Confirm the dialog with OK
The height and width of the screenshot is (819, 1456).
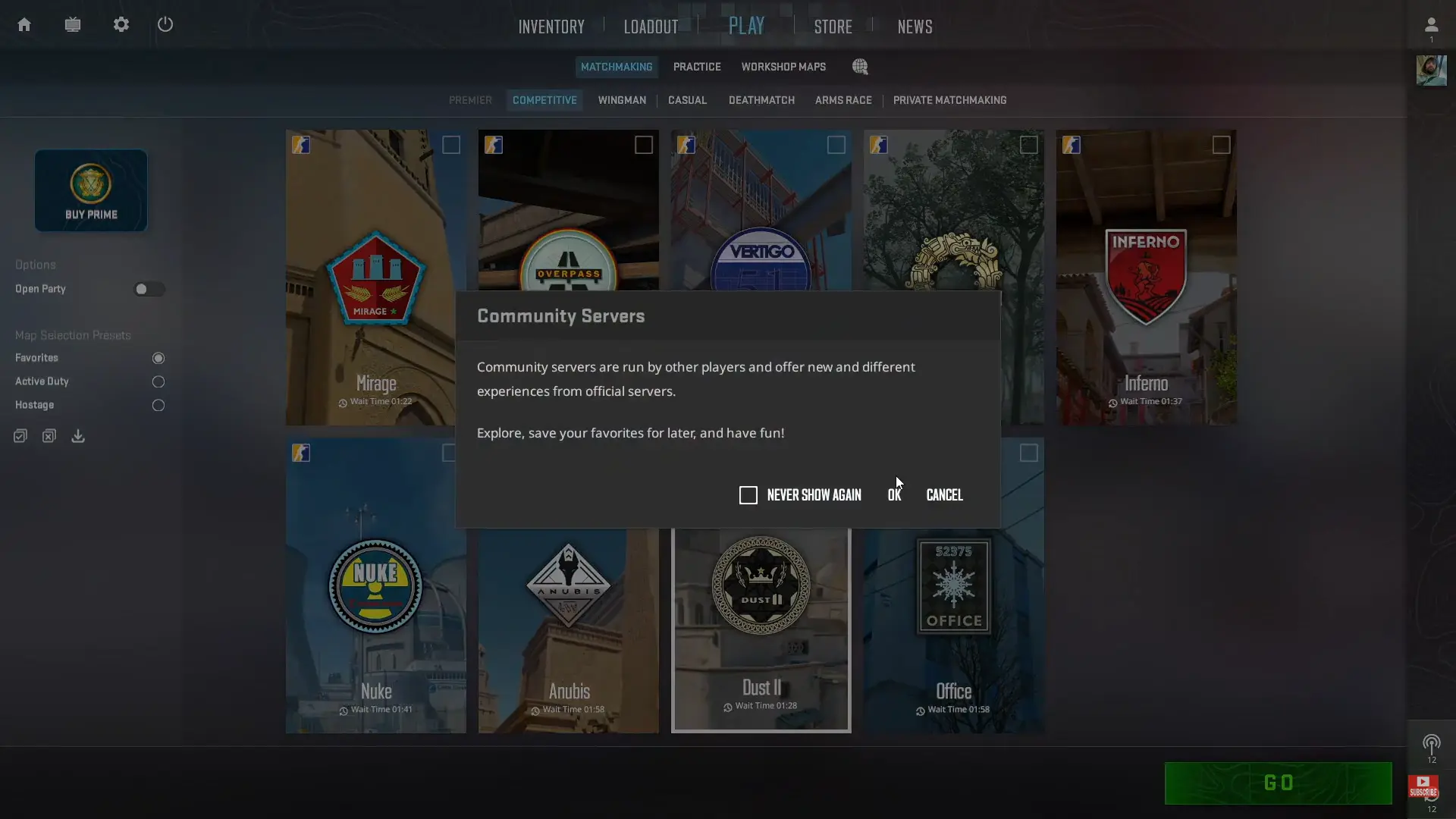pyautogui.click(x=894, y=495)
